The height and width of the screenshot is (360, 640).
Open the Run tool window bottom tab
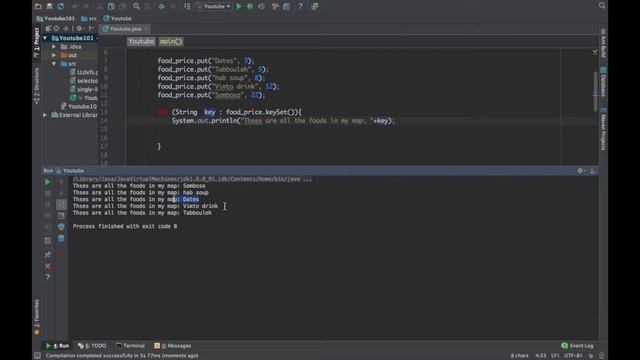click(58, 346)
